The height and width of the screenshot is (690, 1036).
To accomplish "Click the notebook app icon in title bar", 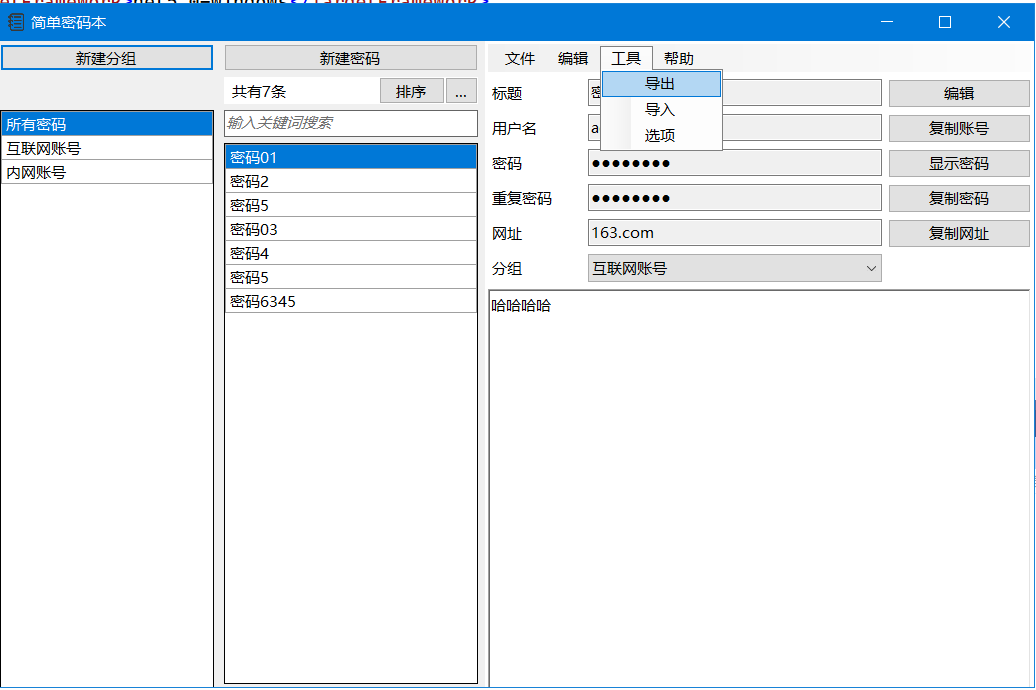I will 16,22.
